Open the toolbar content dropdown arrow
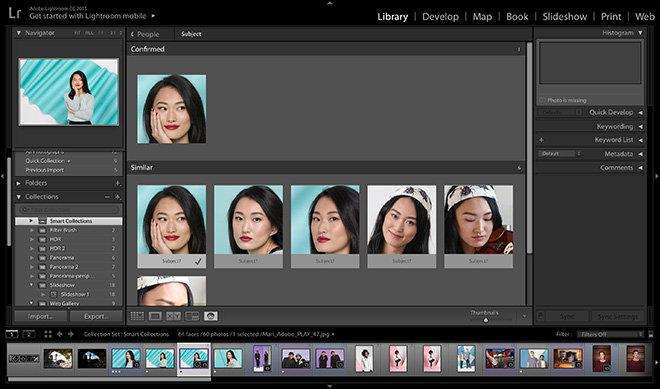Image resolution: width=660 pixels, height=389 pixels. (x=524, y=316)
